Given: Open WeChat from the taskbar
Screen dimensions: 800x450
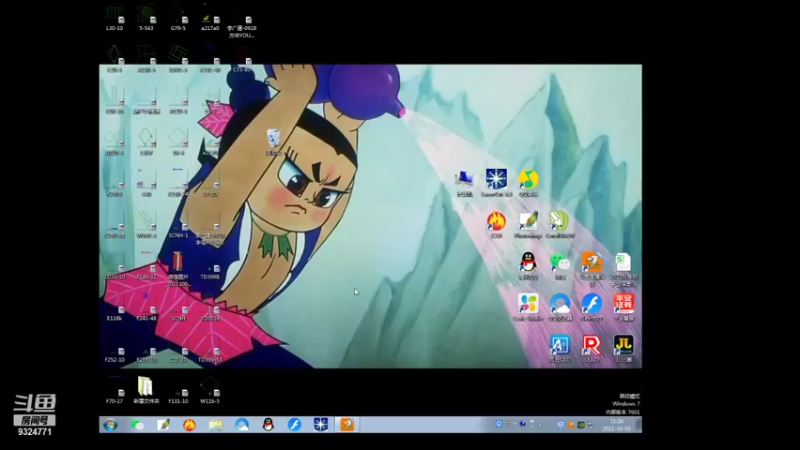Looking at the screenshot, I should (x=137, y=424).
